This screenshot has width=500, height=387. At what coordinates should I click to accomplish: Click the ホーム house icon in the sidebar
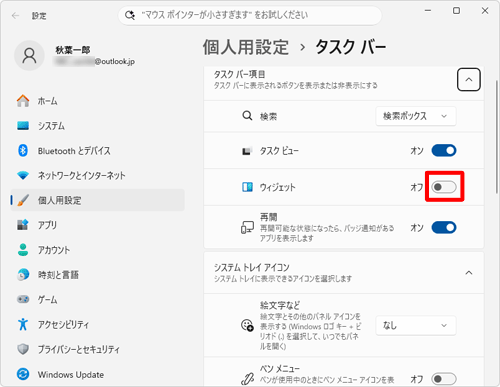click(23, 101)
